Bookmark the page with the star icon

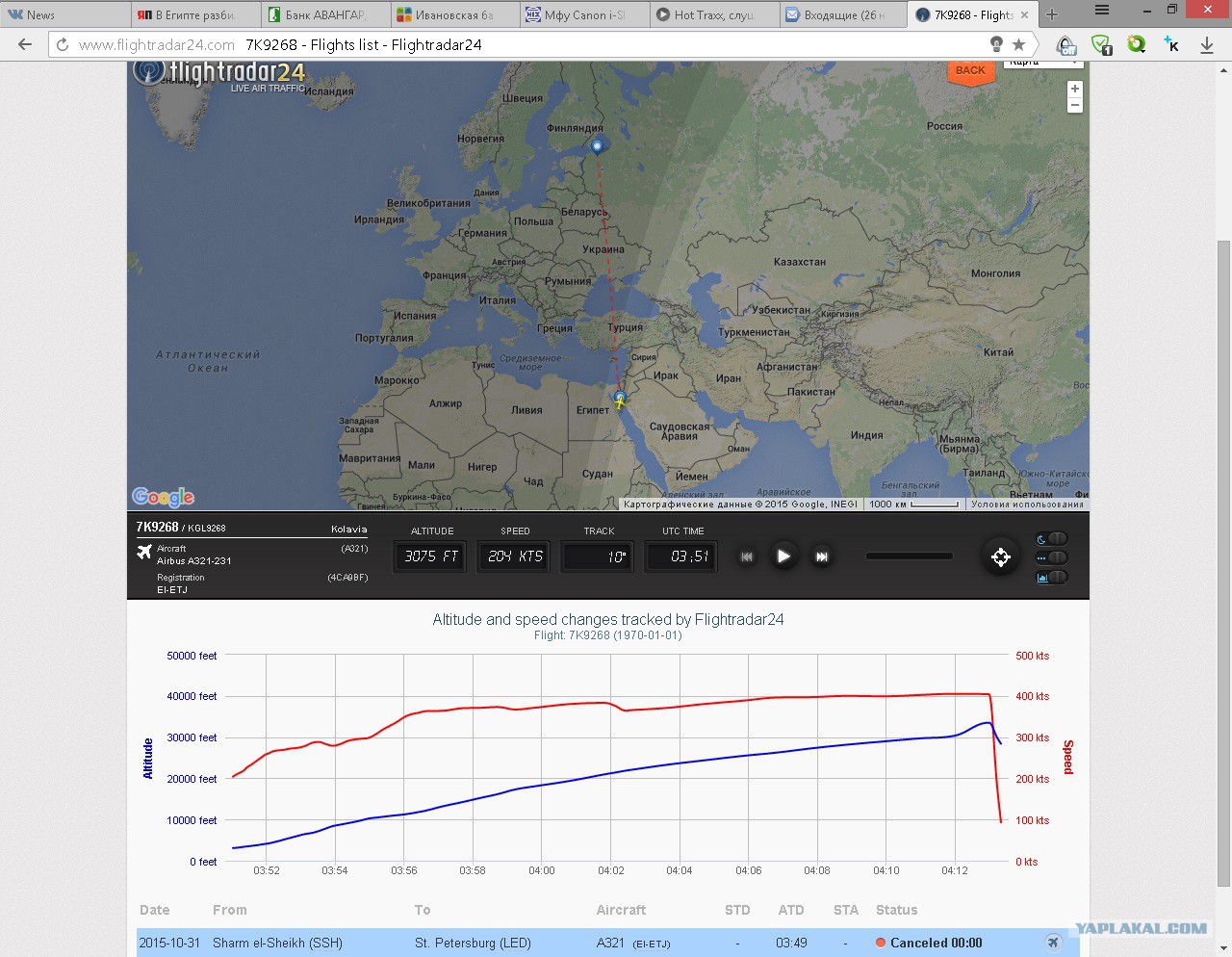coord(1018,44)
